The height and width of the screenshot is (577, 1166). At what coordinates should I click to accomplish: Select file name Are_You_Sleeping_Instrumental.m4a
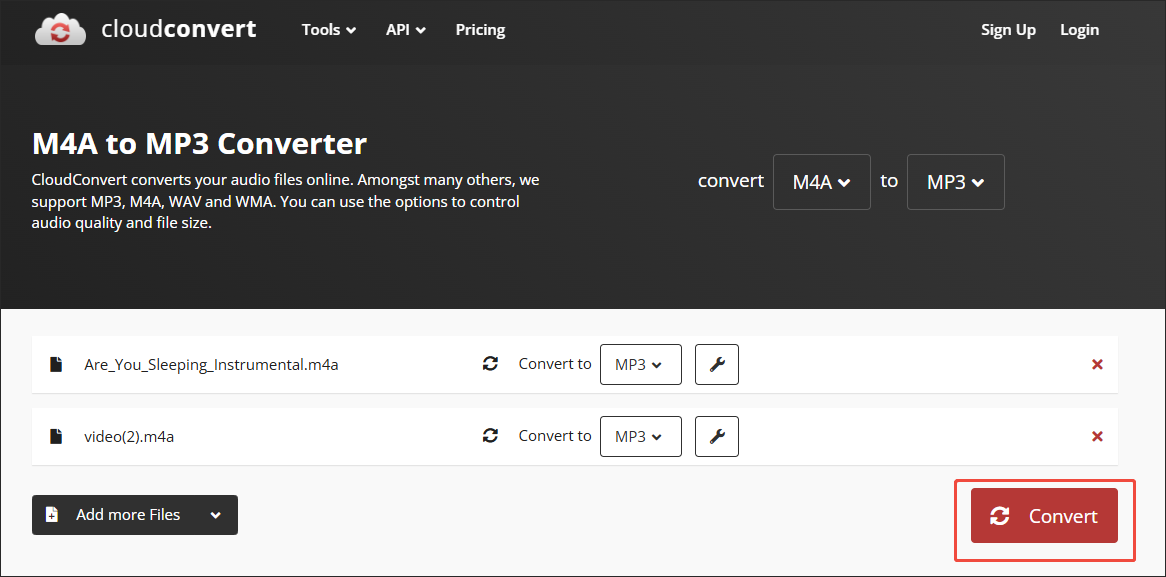(x=211, y=365)
